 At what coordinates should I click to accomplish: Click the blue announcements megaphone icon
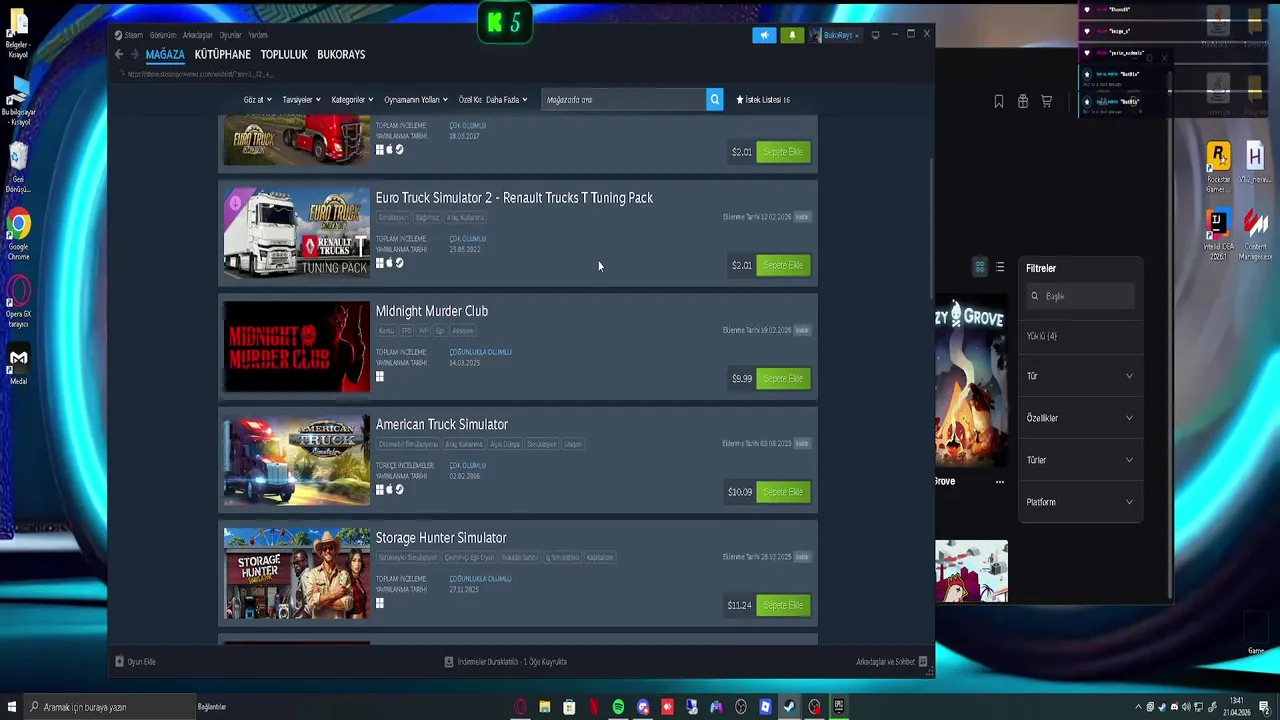764,35
